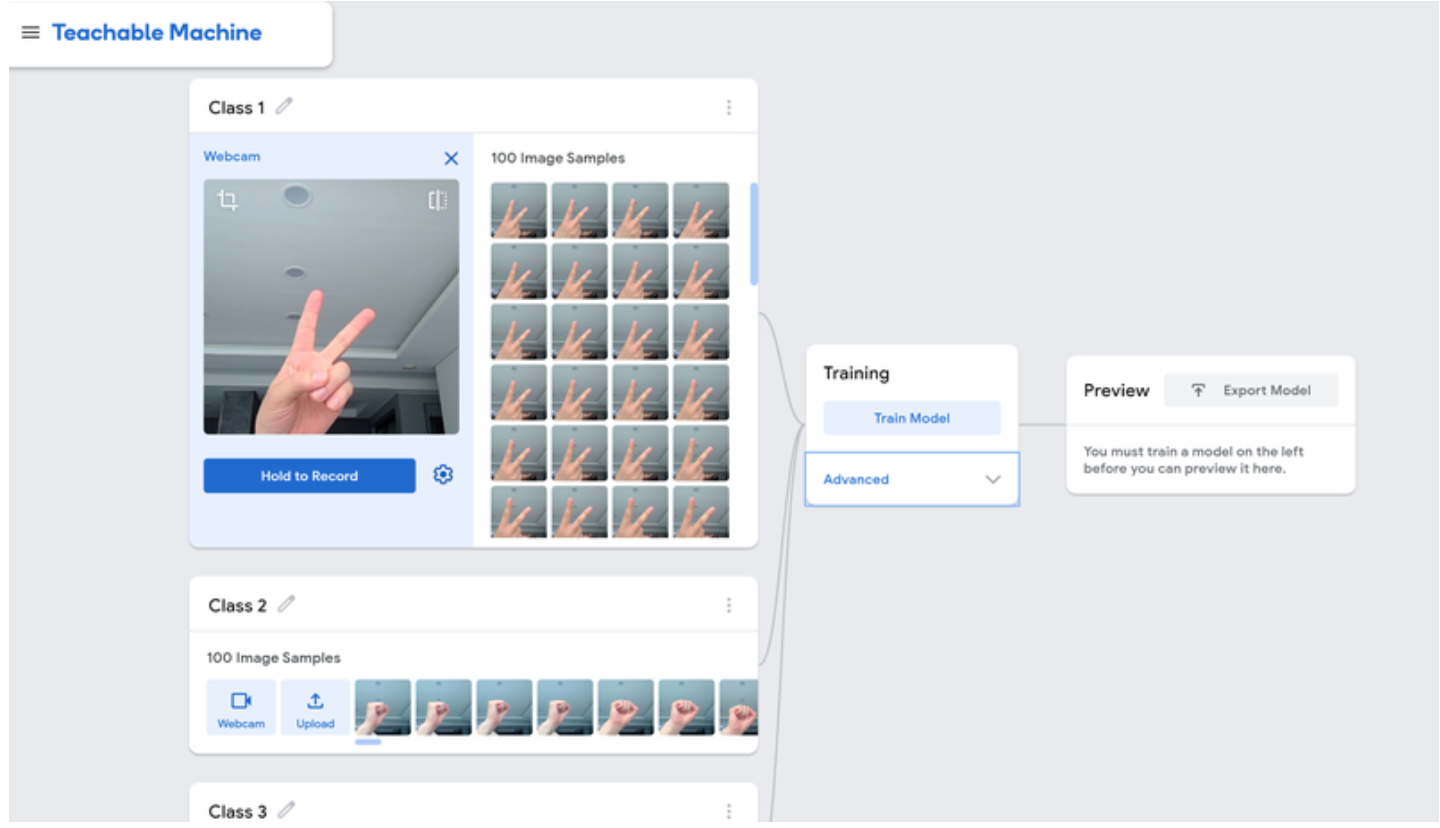The height and width of the screenshot is (828, 1440).
Task: Close the Class 1 webcam panel
Action: [451, 158]
